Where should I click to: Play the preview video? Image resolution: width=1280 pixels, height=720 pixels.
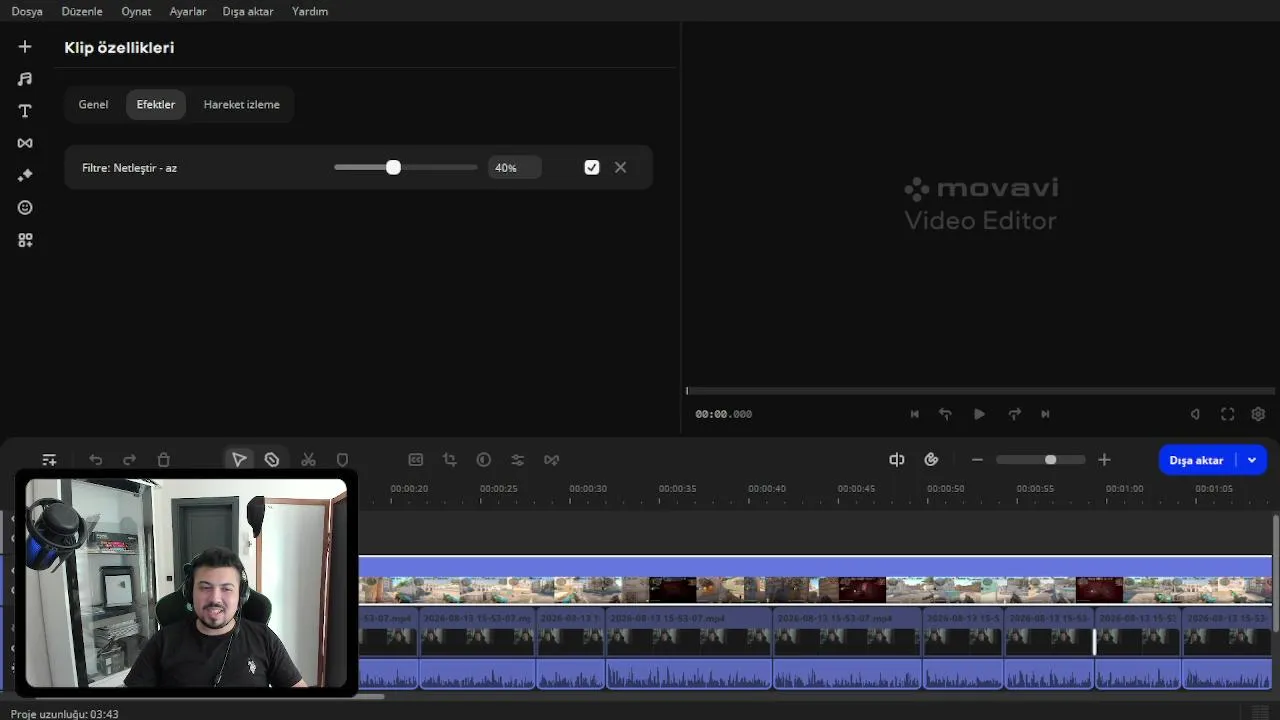click(x=980, y=414)
